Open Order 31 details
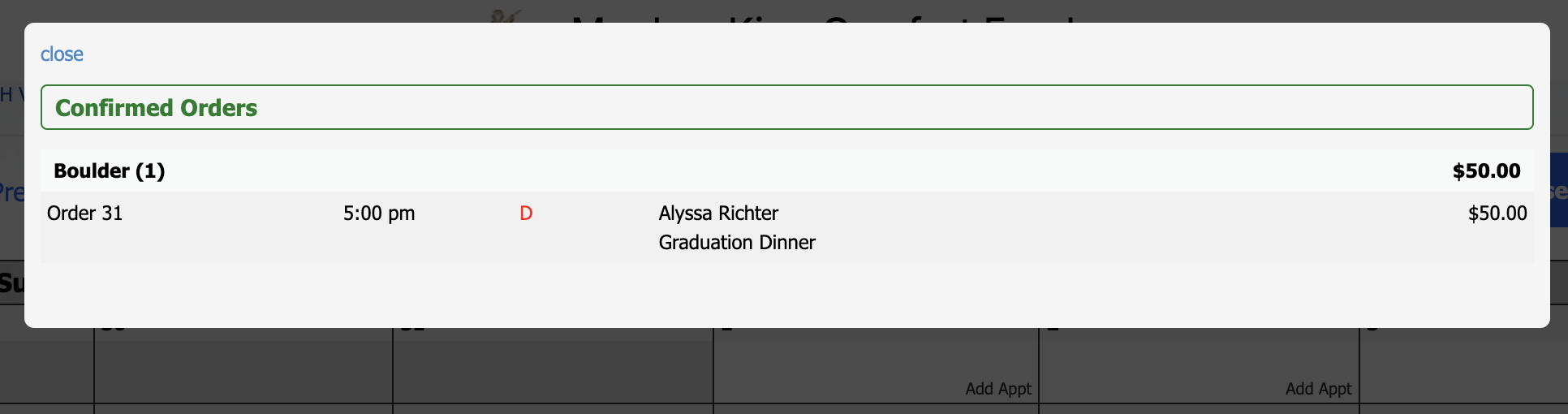The width and height of the screenshot is (1568, 414). click(x=84, y=213)
